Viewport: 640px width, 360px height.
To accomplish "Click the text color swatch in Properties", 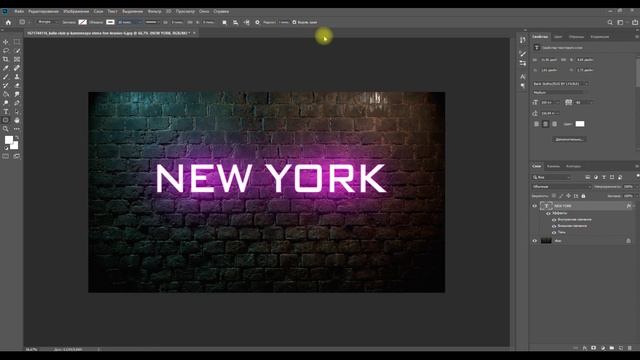I will (580, 124).
